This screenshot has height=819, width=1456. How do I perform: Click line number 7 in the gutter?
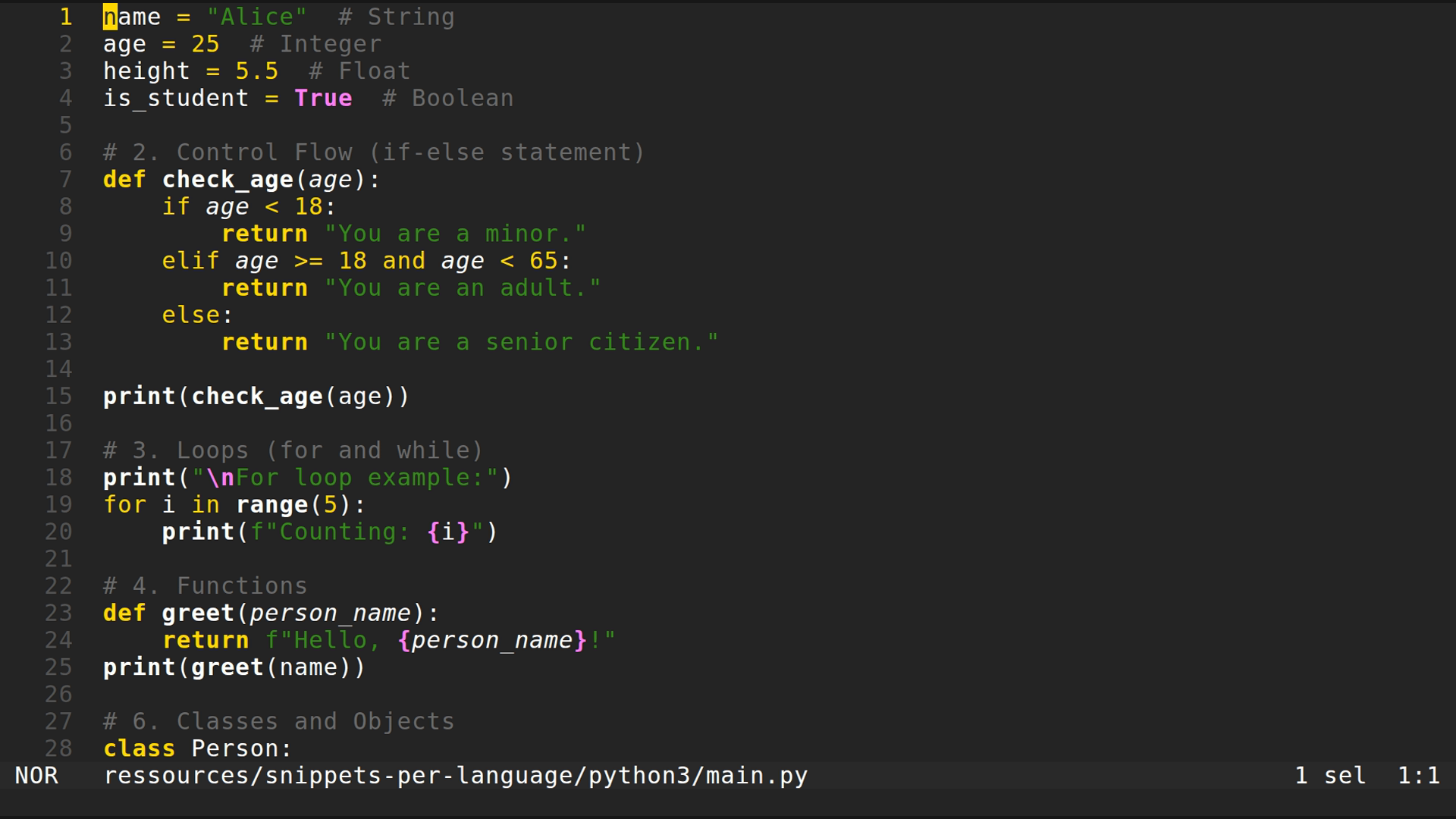64,179
